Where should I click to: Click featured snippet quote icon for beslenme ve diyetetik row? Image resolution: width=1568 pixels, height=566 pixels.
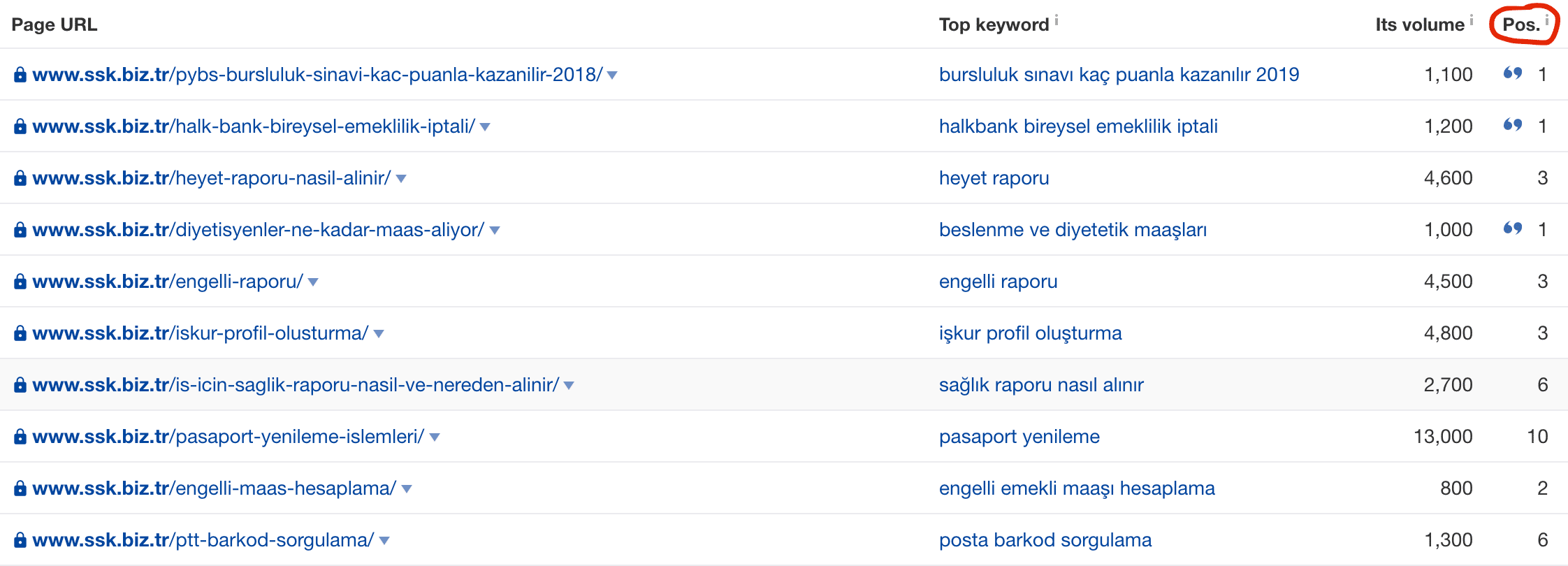coord(1513,228)
